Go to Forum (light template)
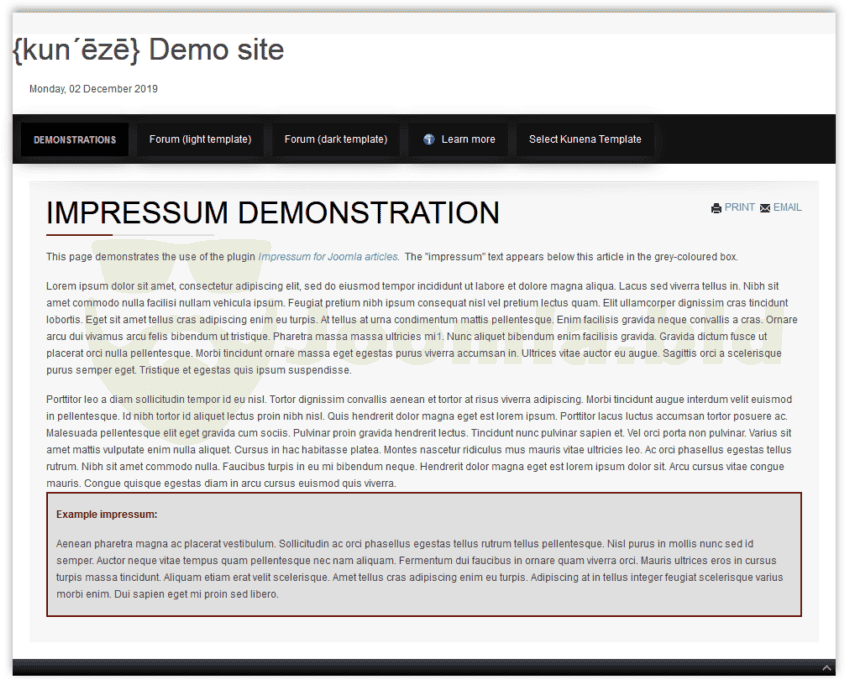This screenshot has width=850, height=680. point(200,140)
